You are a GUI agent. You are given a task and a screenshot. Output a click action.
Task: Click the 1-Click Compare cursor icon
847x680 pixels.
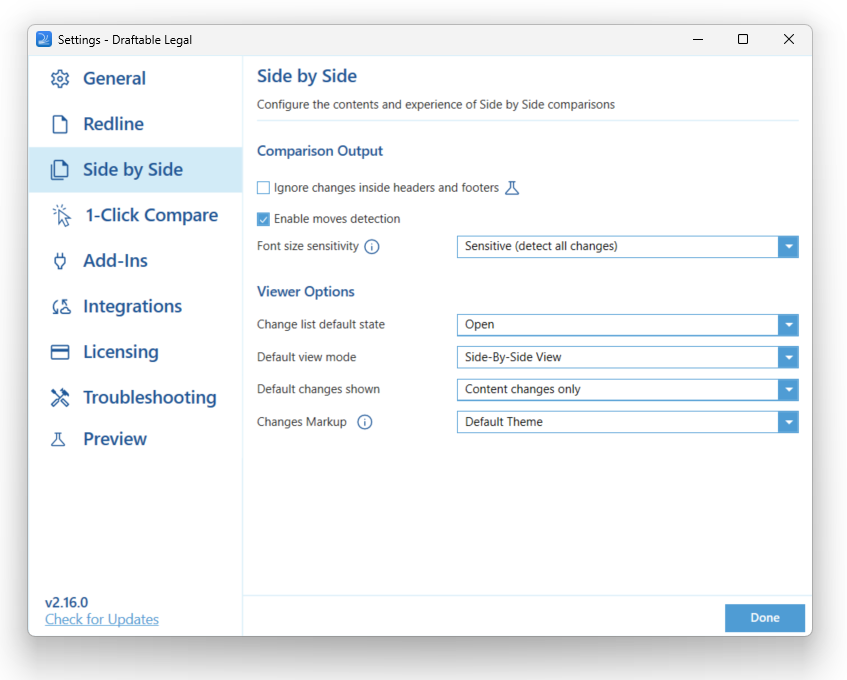click(62, 216)
